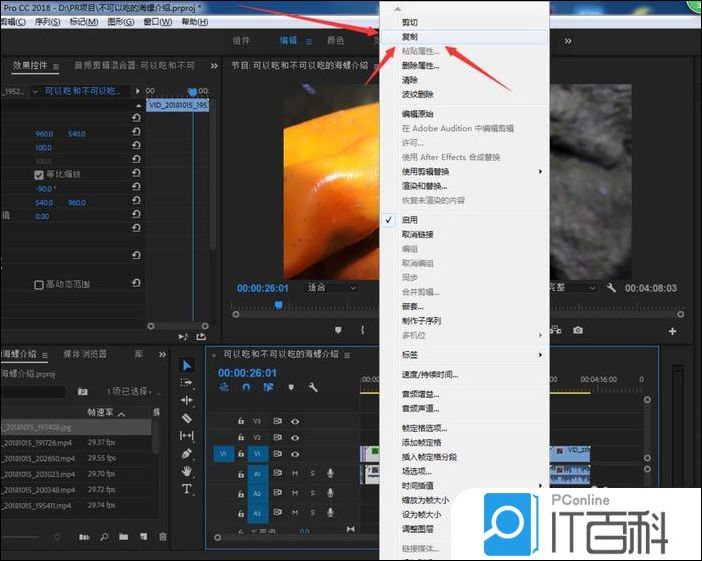
Task: Switch to 媒体浏览器 tab
Action: point(85,354)
